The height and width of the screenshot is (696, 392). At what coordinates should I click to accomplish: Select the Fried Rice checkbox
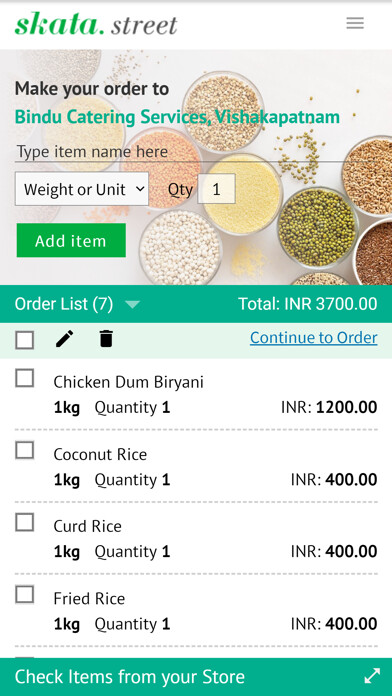pos(24,594)
